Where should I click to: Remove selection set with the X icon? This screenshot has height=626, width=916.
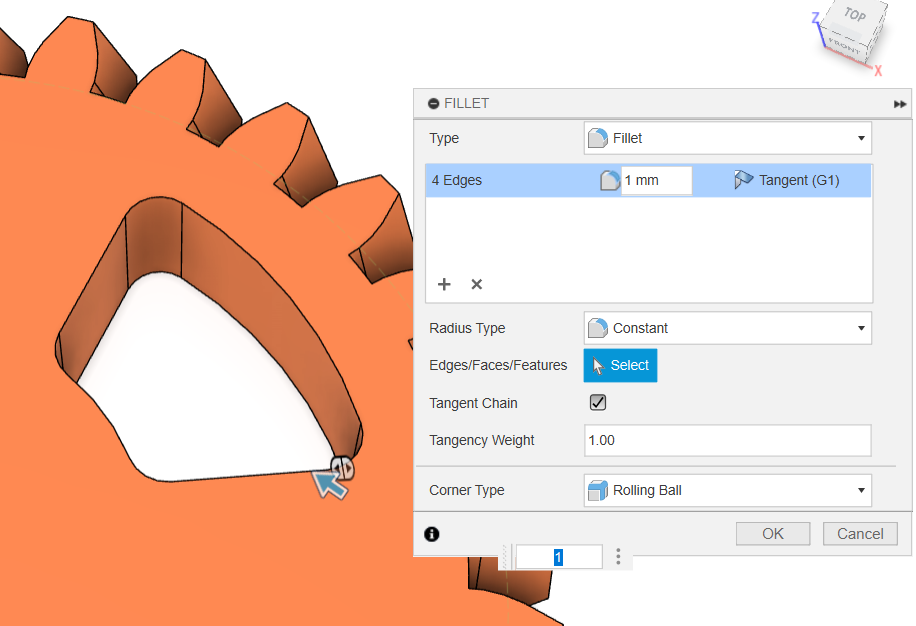477,284
